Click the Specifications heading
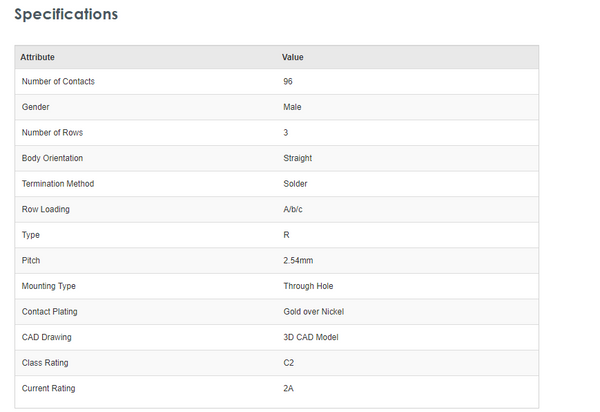 66,15
